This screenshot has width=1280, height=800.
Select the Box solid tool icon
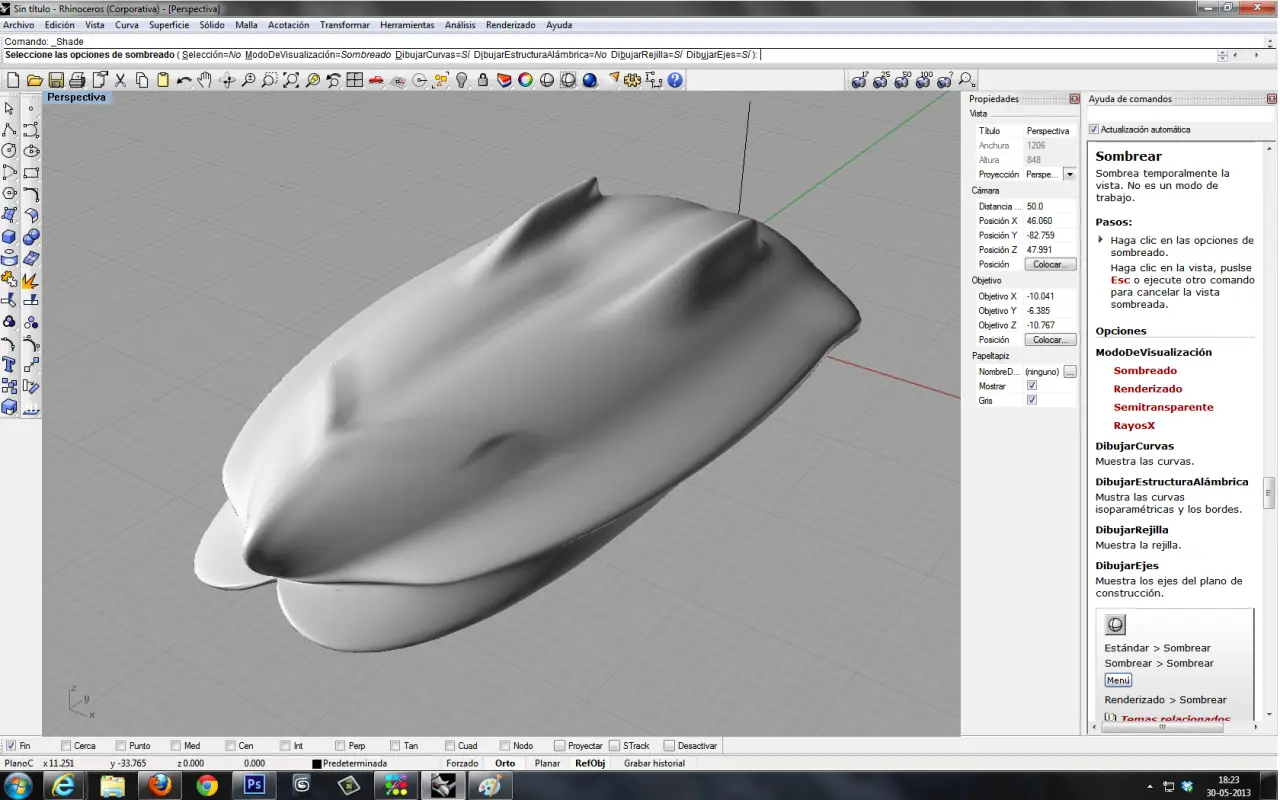click(x=9, y=237)
